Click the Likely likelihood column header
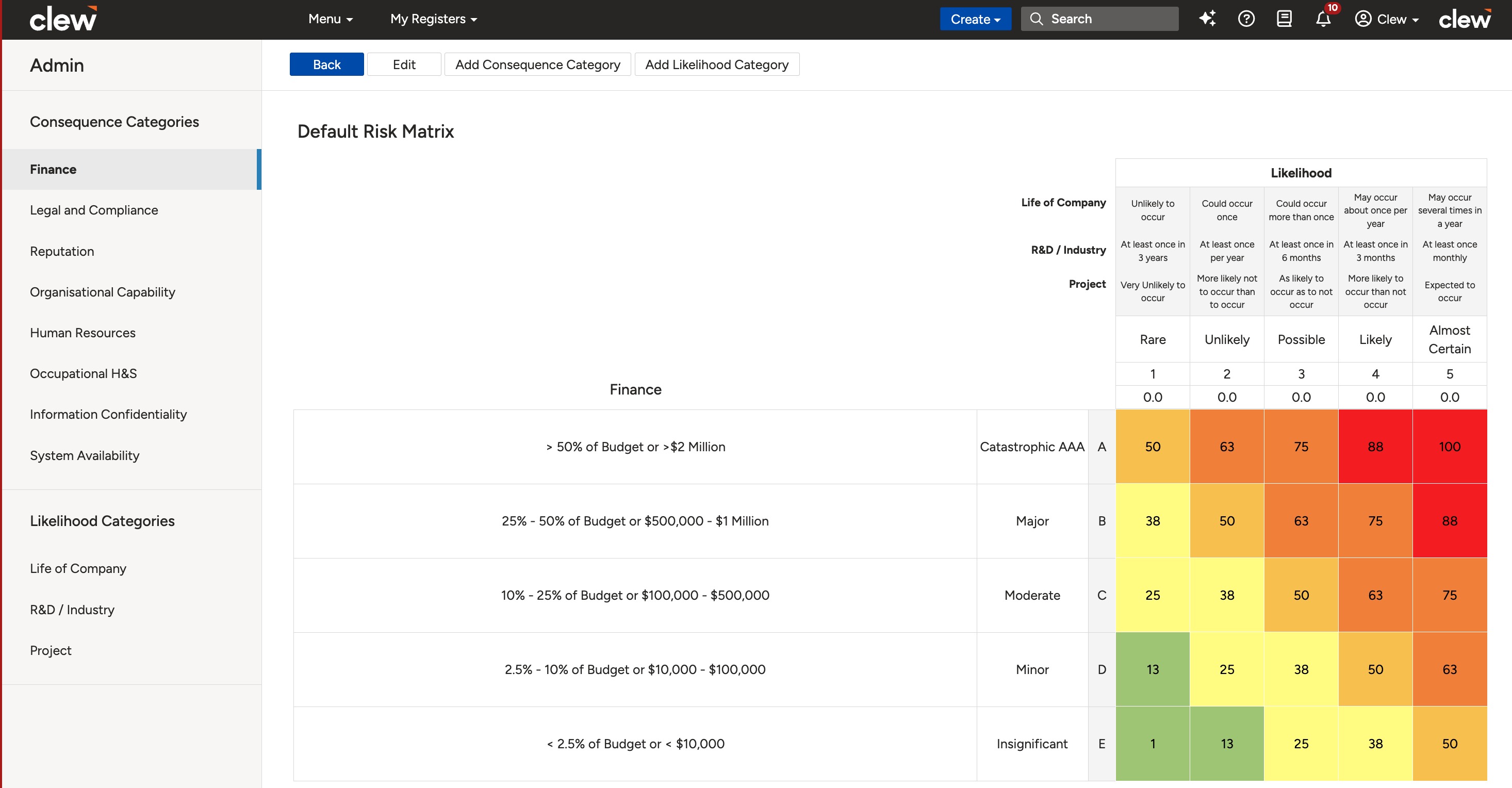The height and width of the screenshot is (788, 1512). (1375, 339)
